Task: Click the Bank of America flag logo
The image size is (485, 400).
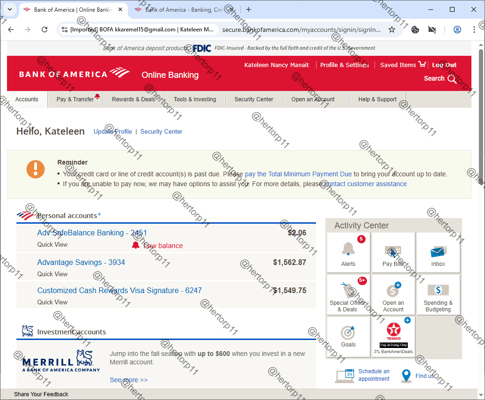Action: [120, 72]
